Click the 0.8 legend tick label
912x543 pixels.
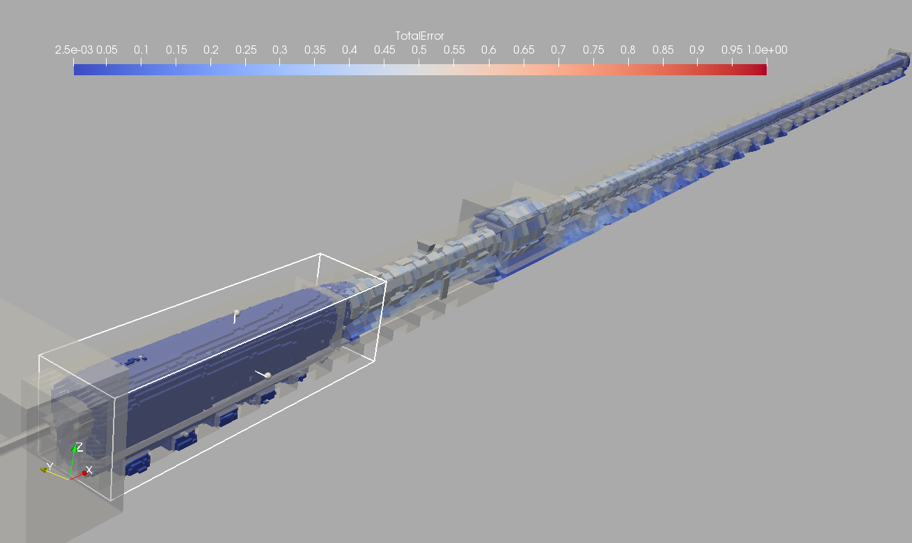pos(628,50)
